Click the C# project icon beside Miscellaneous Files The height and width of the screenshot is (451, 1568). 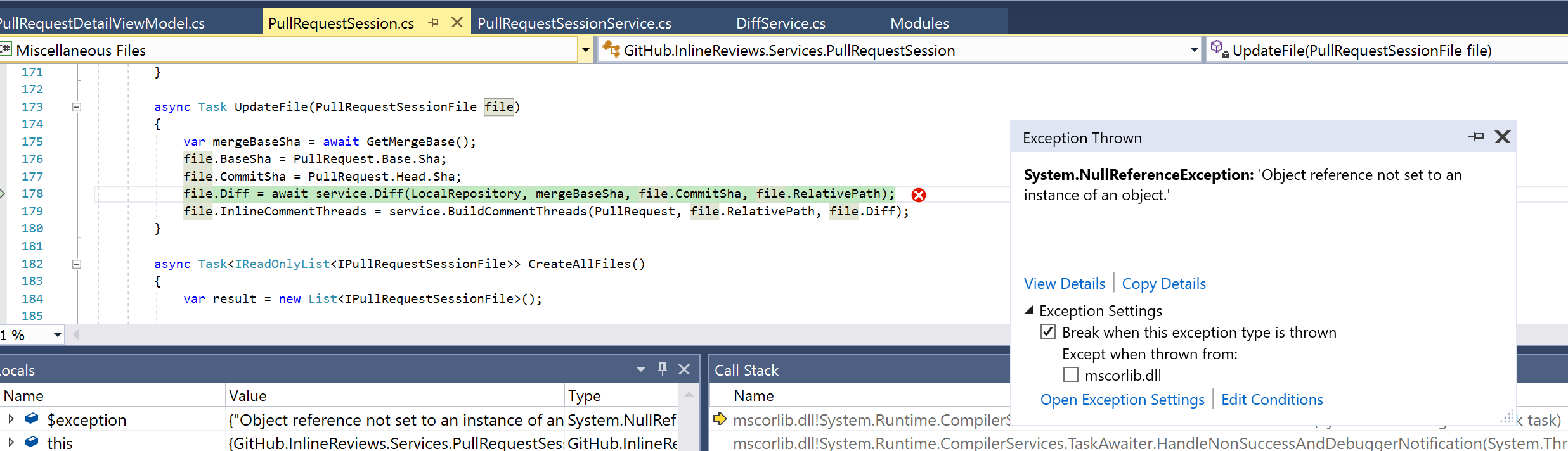[6, 49]
